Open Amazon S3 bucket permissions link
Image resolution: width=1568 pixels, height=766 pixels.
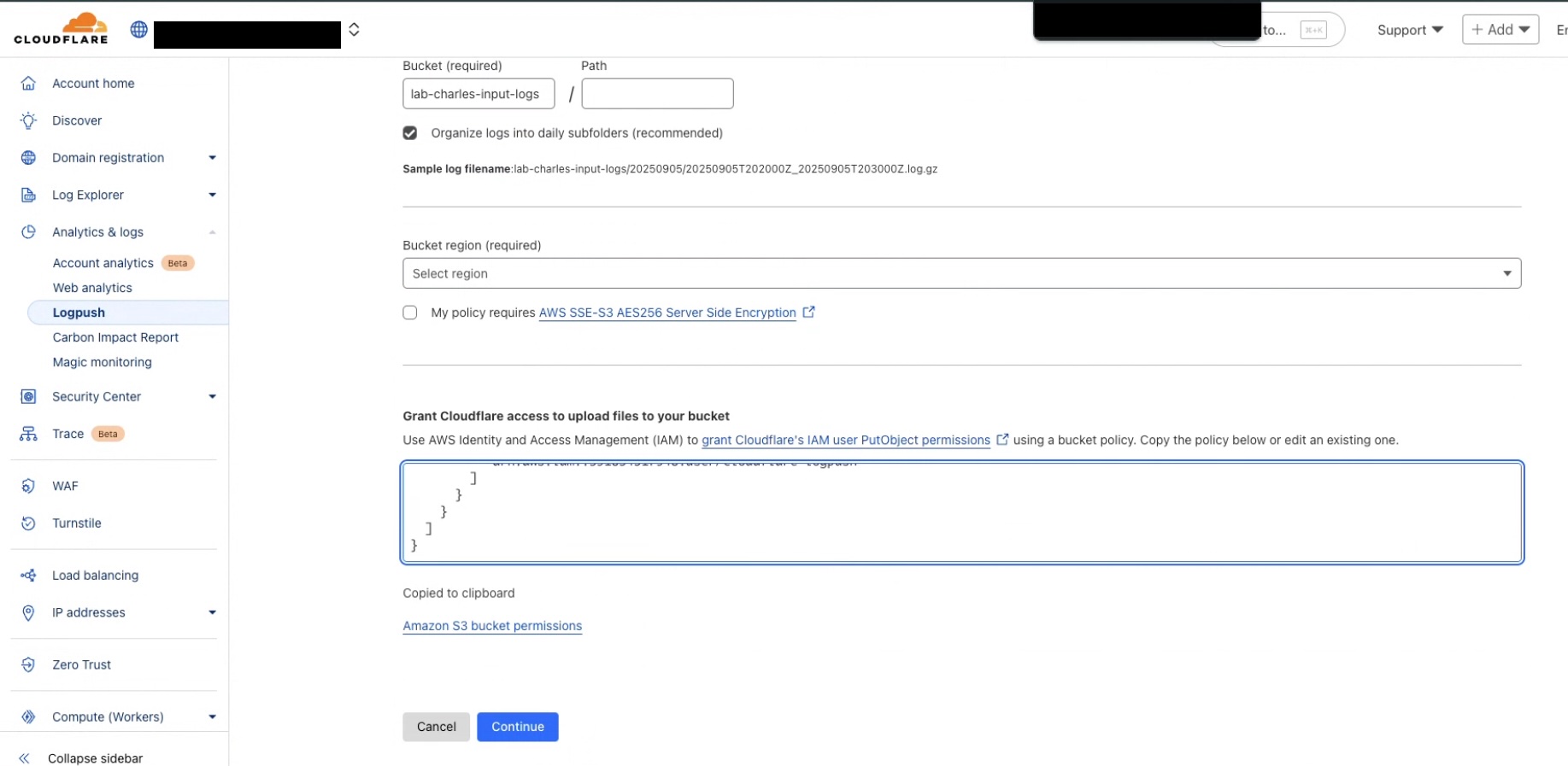[492, 626]
